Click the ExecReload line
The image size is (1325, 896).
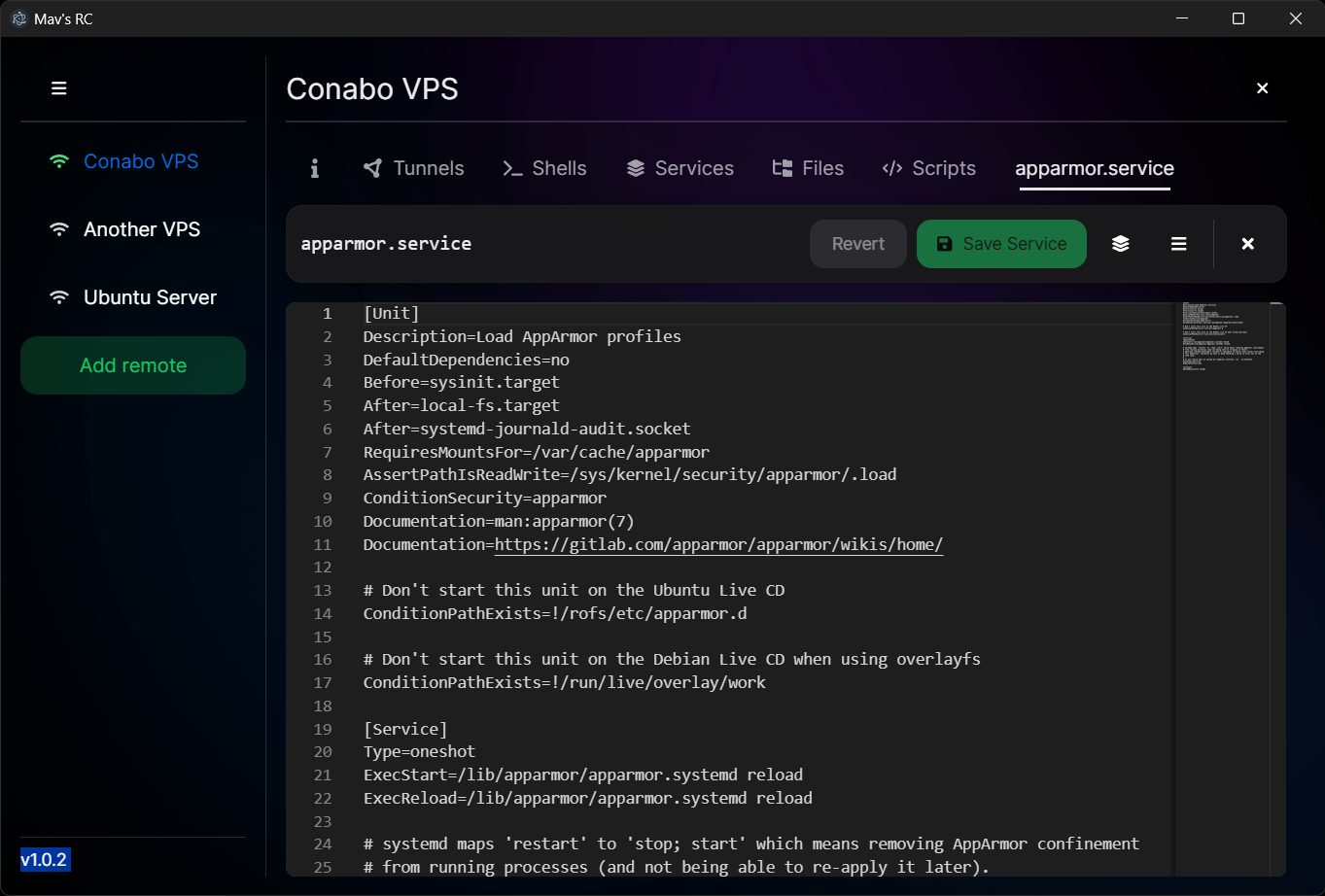[x=588, y=798]
